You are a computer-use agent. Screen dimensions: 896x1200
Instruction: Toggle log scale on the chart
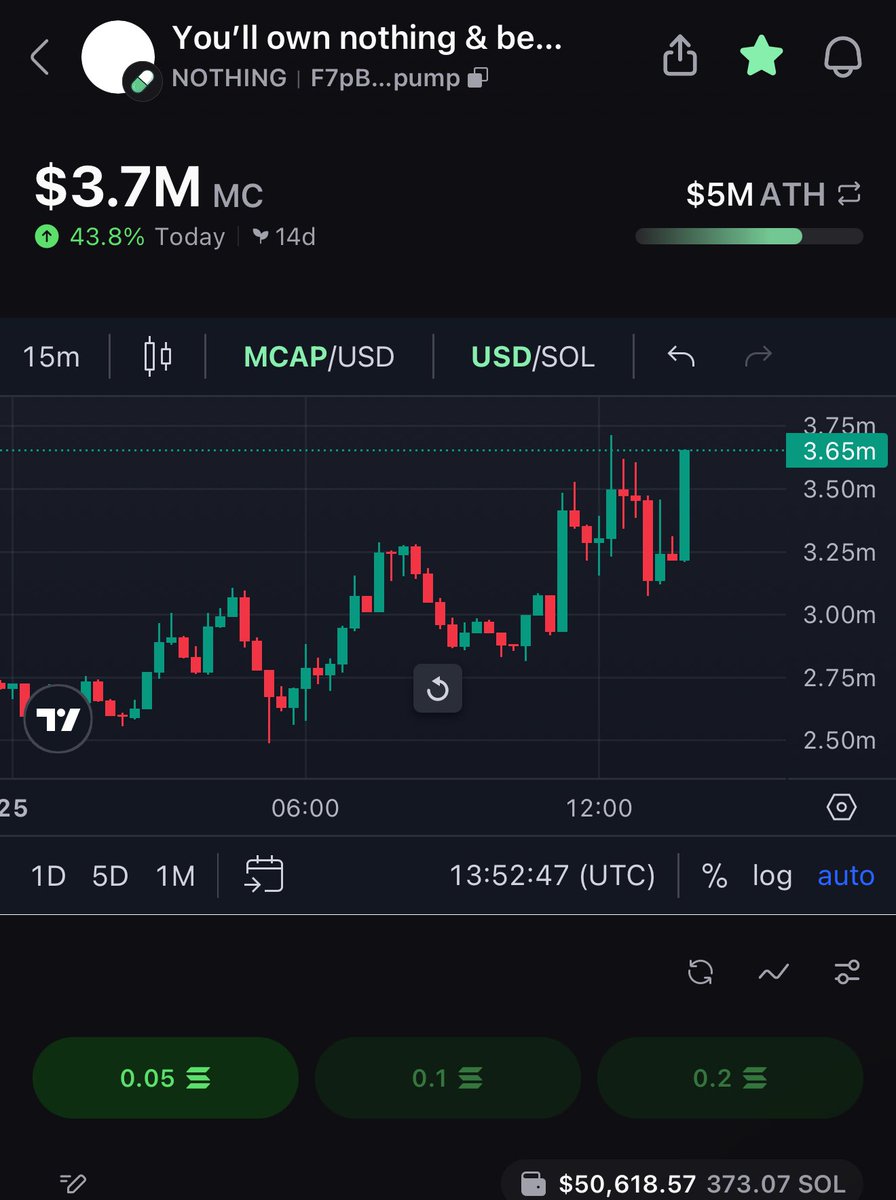[x=772, y=876]
